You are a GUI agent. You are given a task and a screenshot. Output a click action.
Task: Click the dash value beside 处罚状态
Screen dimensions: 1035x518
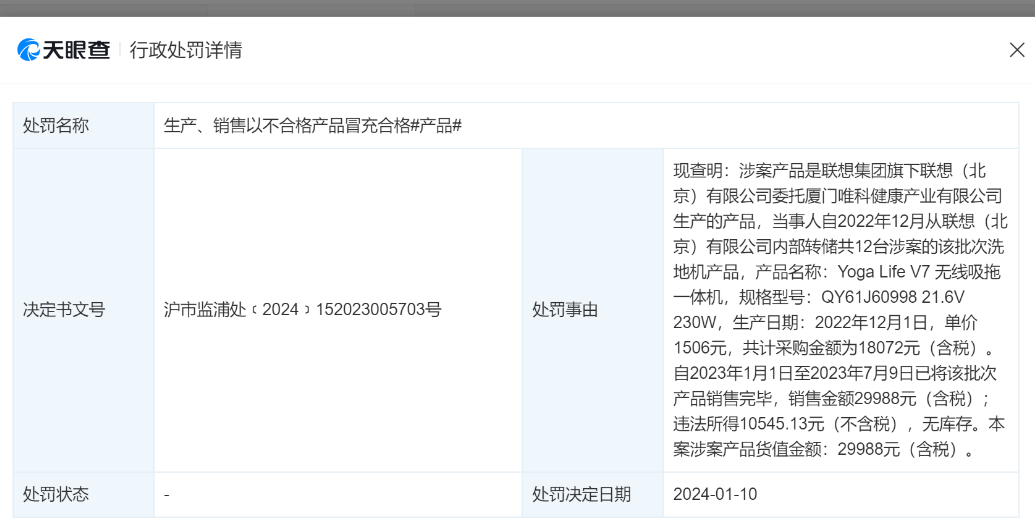tap(167, 494)
